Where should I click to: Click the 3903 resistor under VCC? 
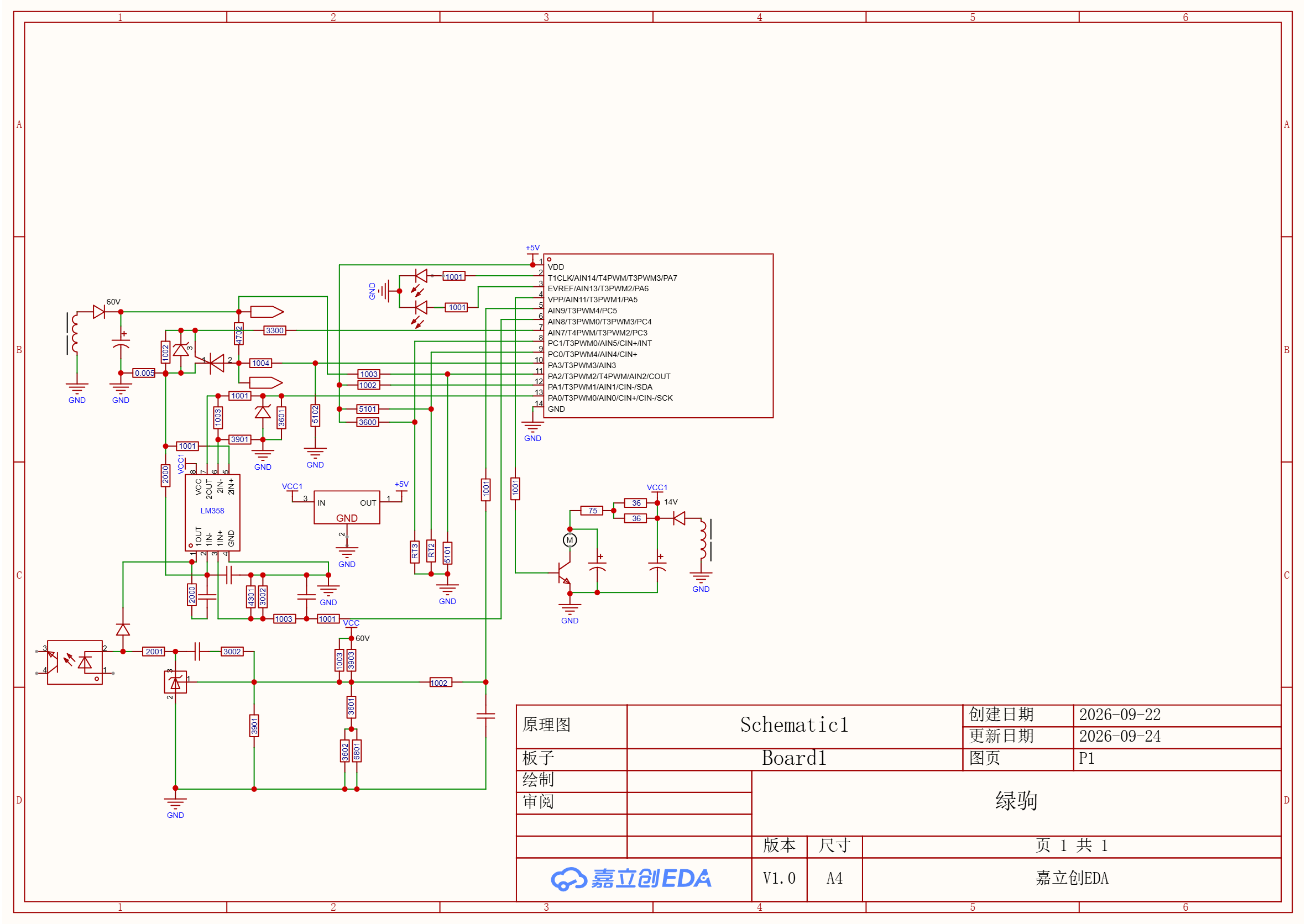[351, 660]
